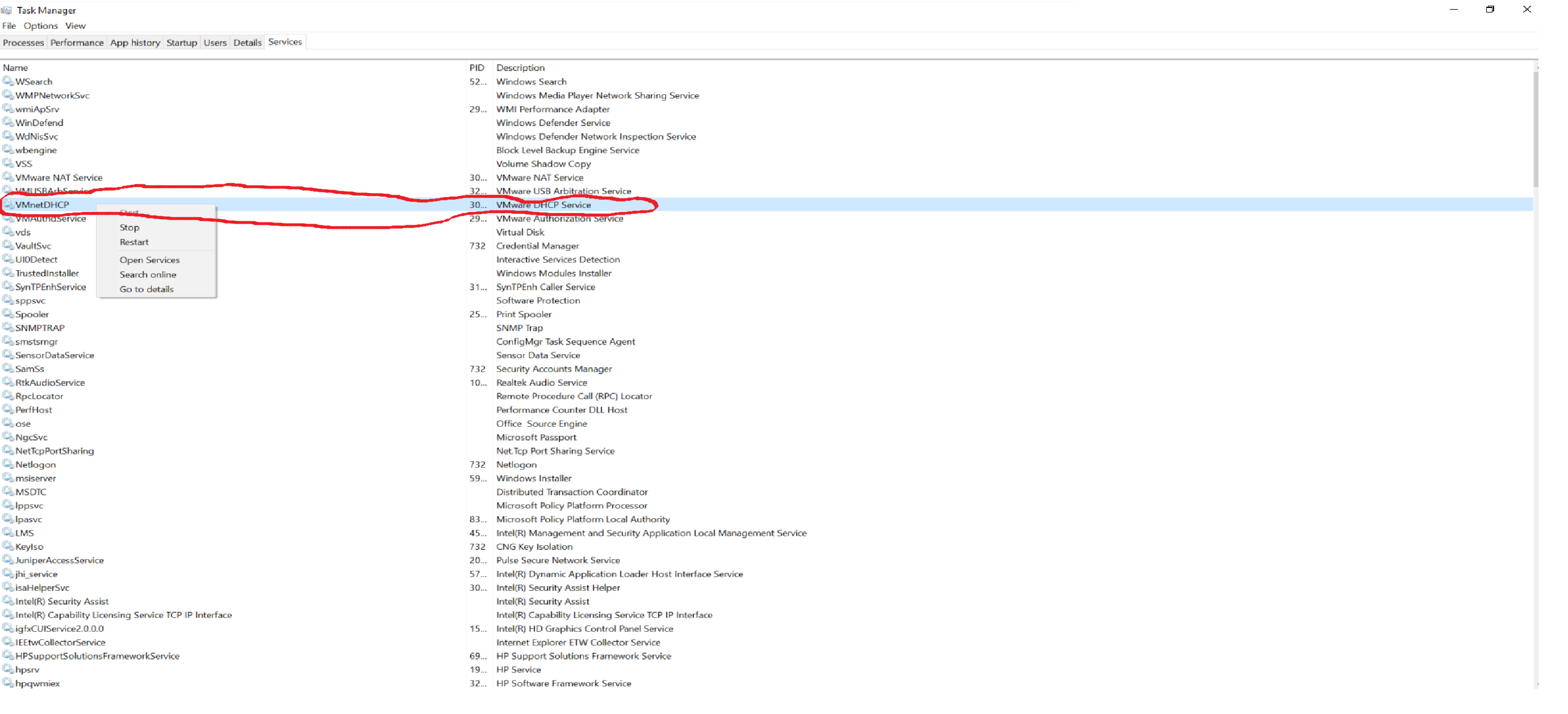Select the IEEtwCollectorService row
The height and width of the screenshot is (714, 1568).
tap(767, 642)
